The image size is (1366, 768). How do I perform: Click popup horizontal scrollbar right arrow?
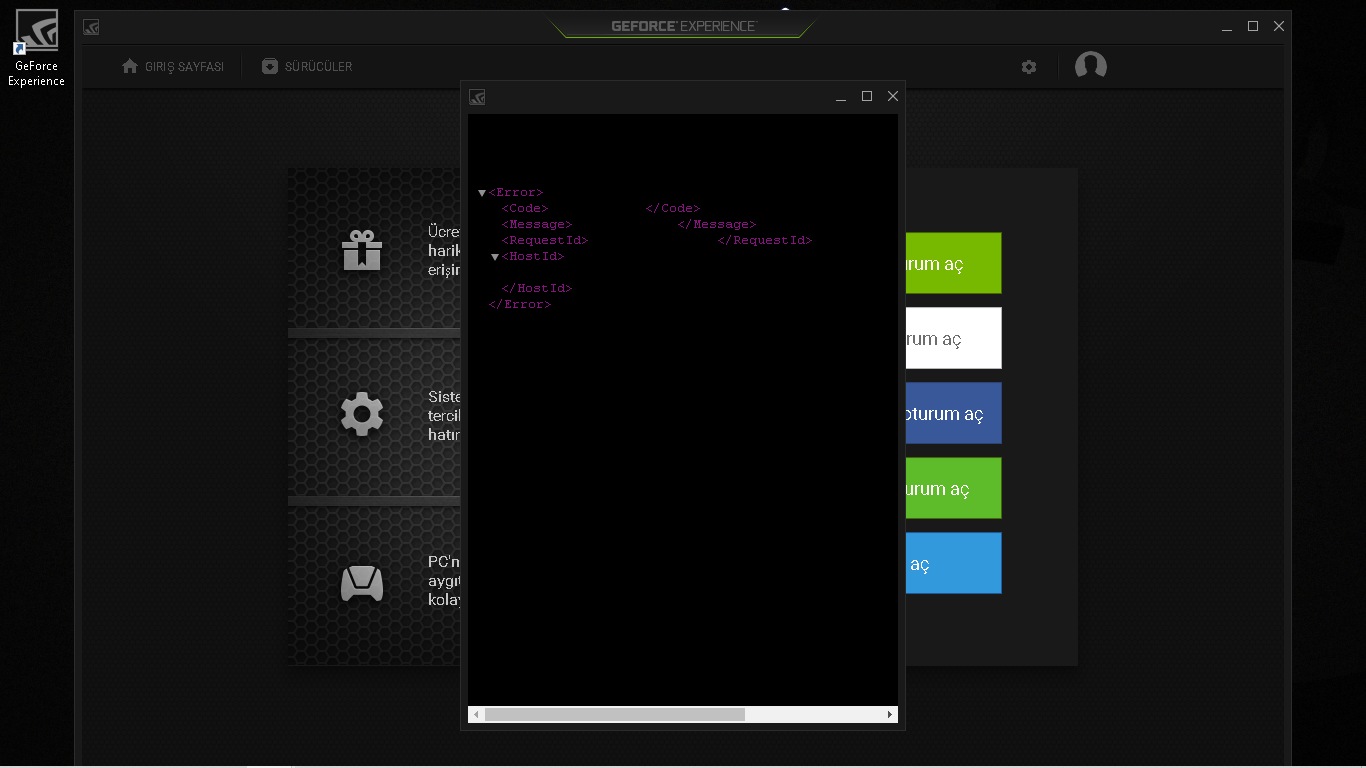click(x=890, y=714)
